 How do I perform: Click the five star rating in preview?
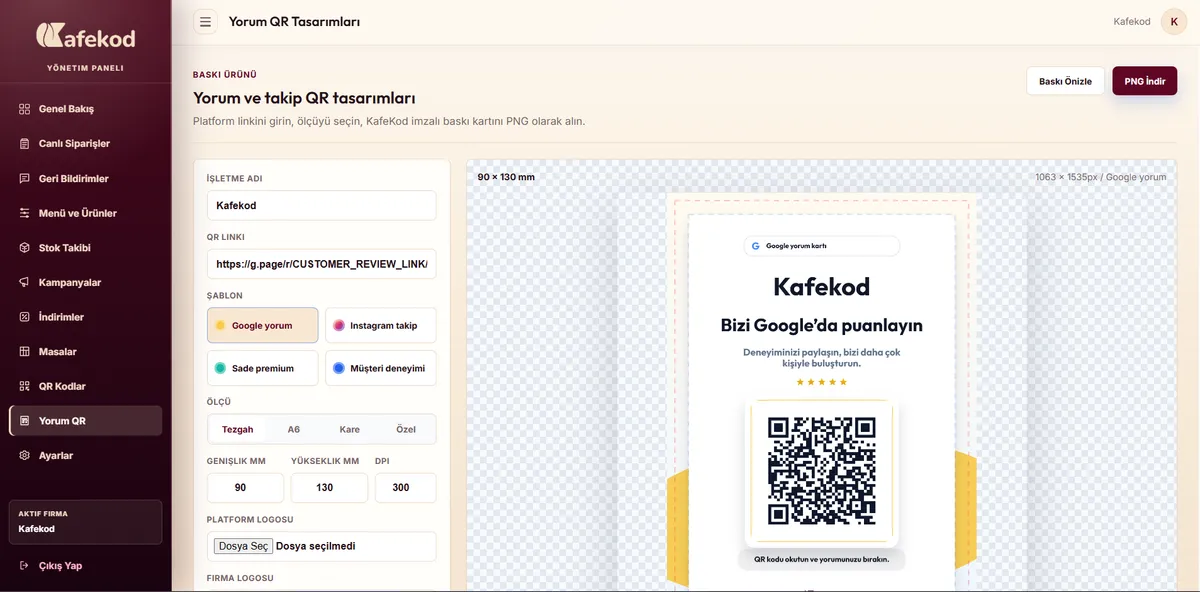pos(822,382)
